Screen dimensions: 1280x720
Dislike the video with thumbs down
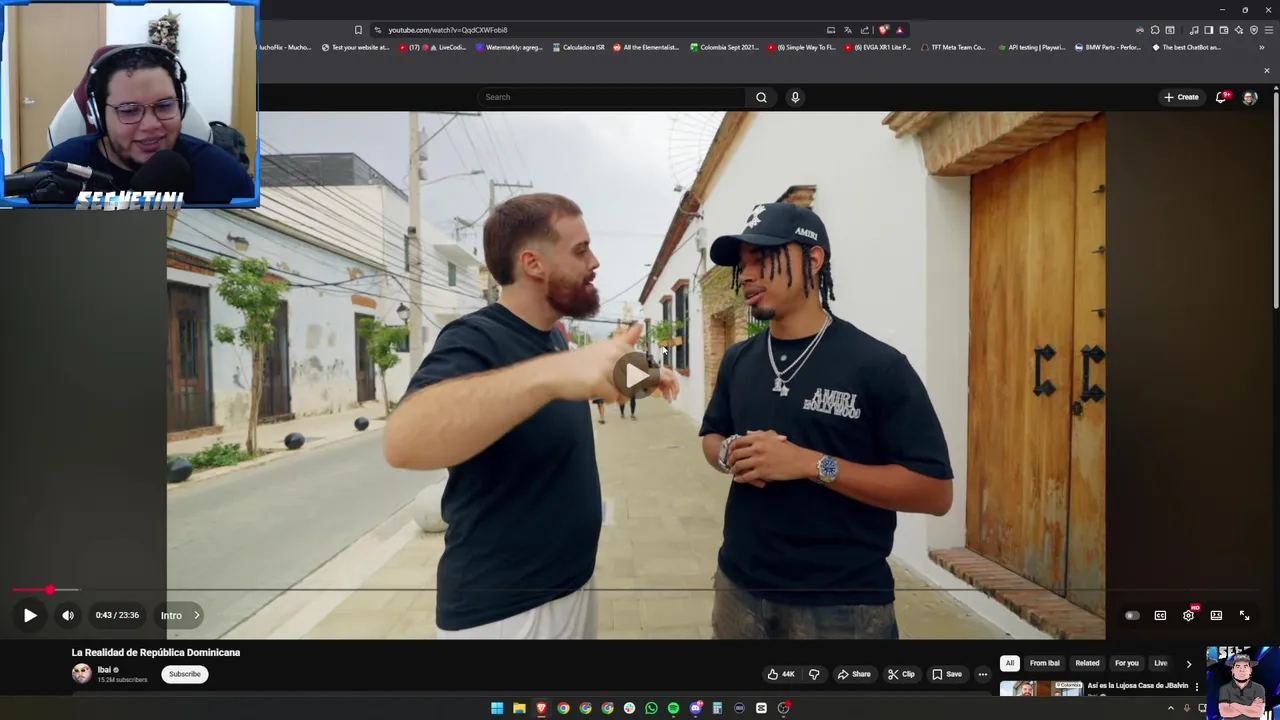coord(814,674)
